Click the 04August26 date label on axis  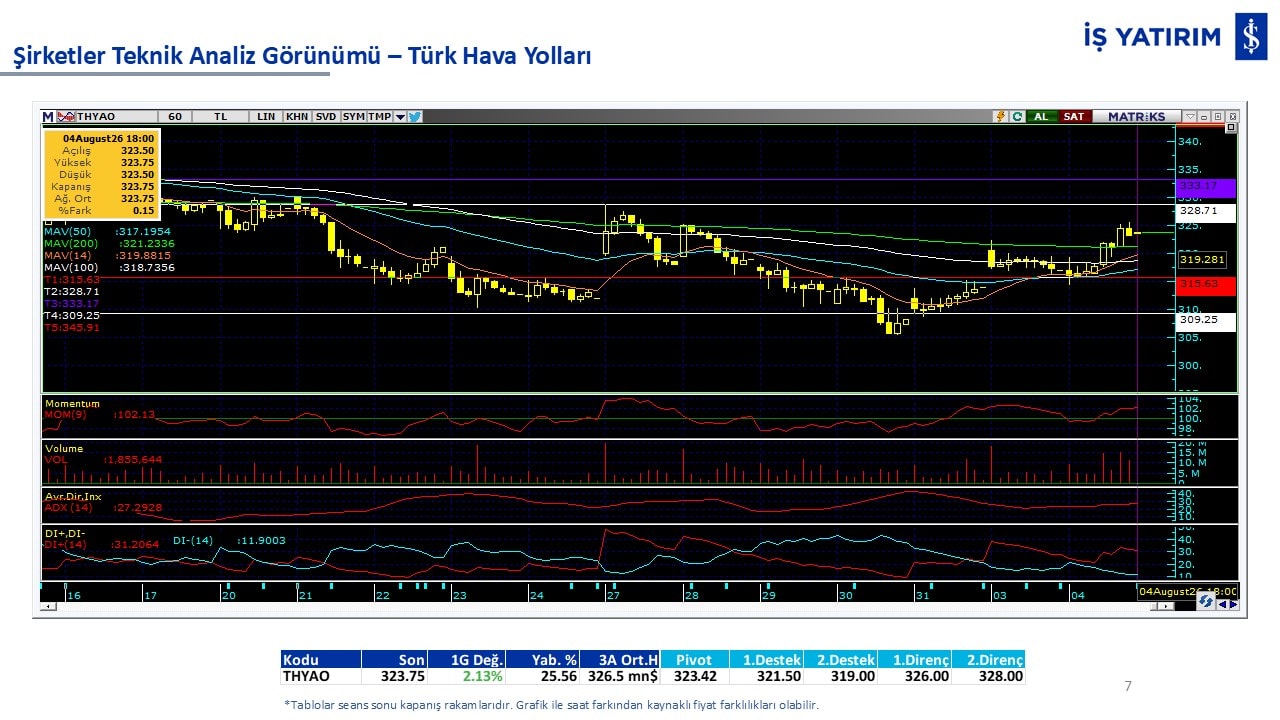[1188, 591]
